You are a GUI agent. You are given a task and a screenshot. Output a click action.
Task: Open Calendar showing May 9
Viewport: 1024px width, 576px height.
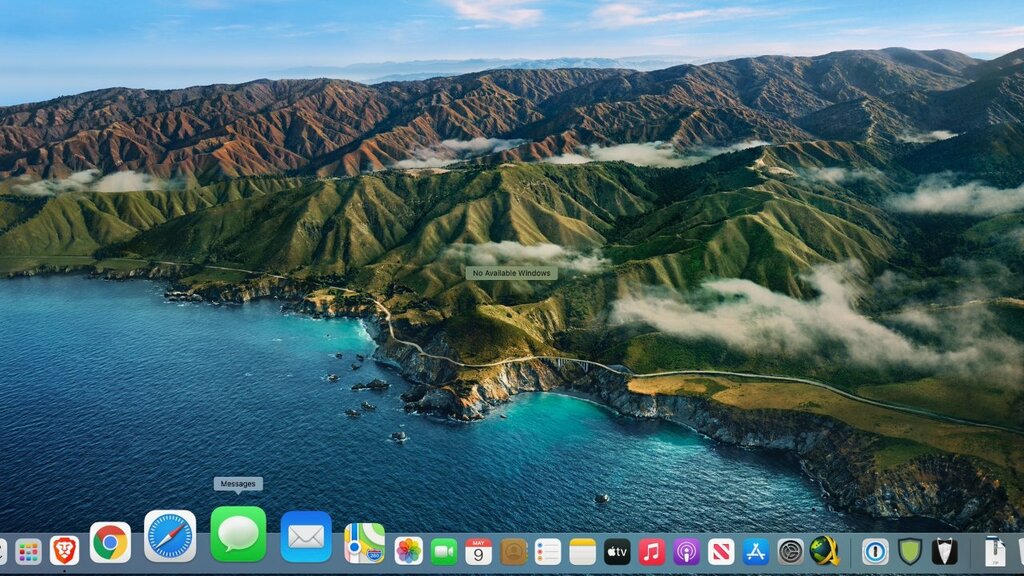479,551
